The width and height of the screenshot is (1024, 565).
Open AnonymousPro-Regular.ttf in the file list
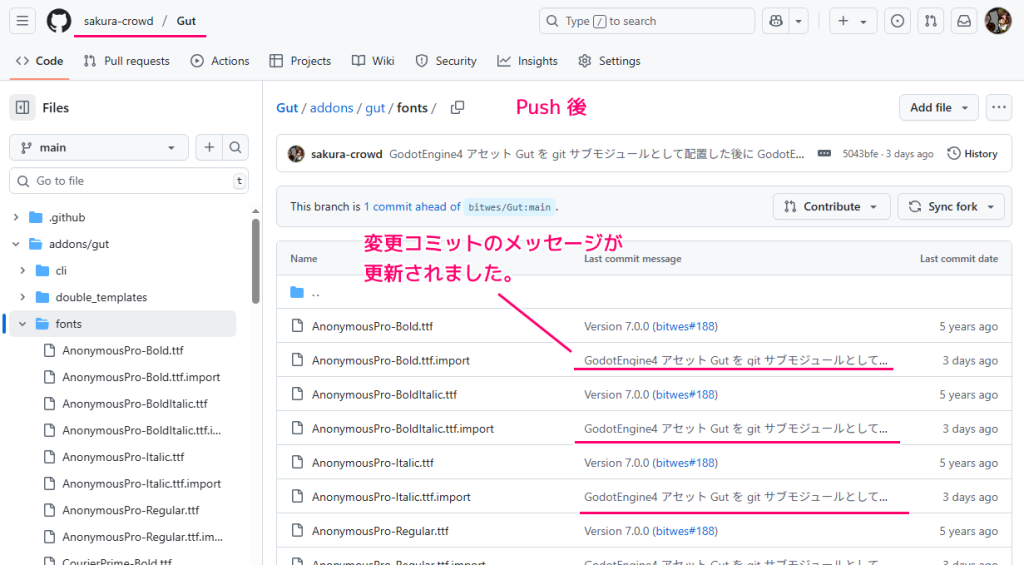(x=380, y=531)
